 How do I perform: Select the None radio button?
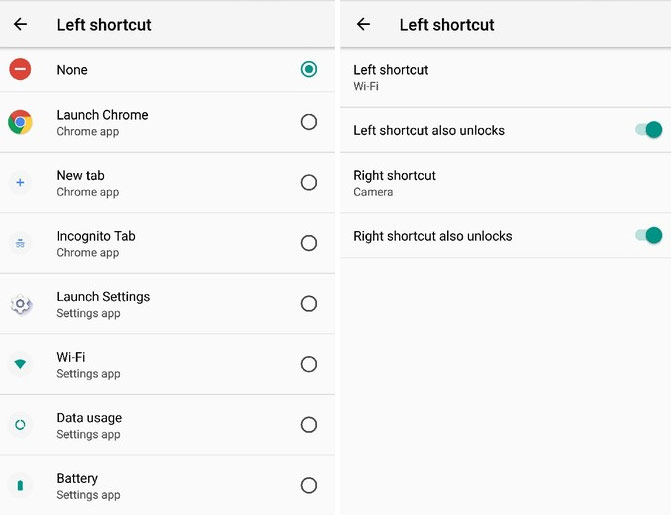point(309,69)
